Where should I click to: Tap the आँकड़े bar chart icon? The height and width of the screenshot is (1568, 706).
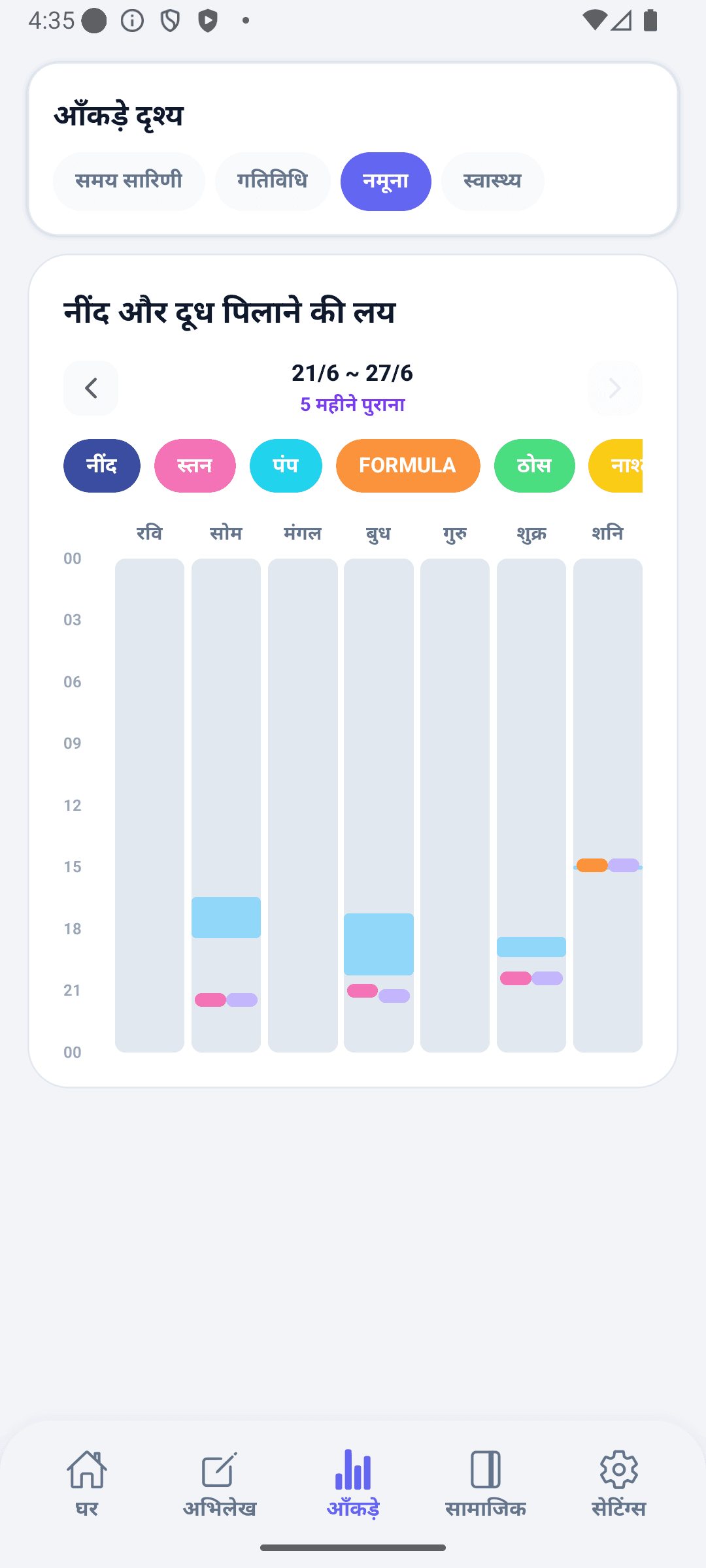tap(353, 1469)
